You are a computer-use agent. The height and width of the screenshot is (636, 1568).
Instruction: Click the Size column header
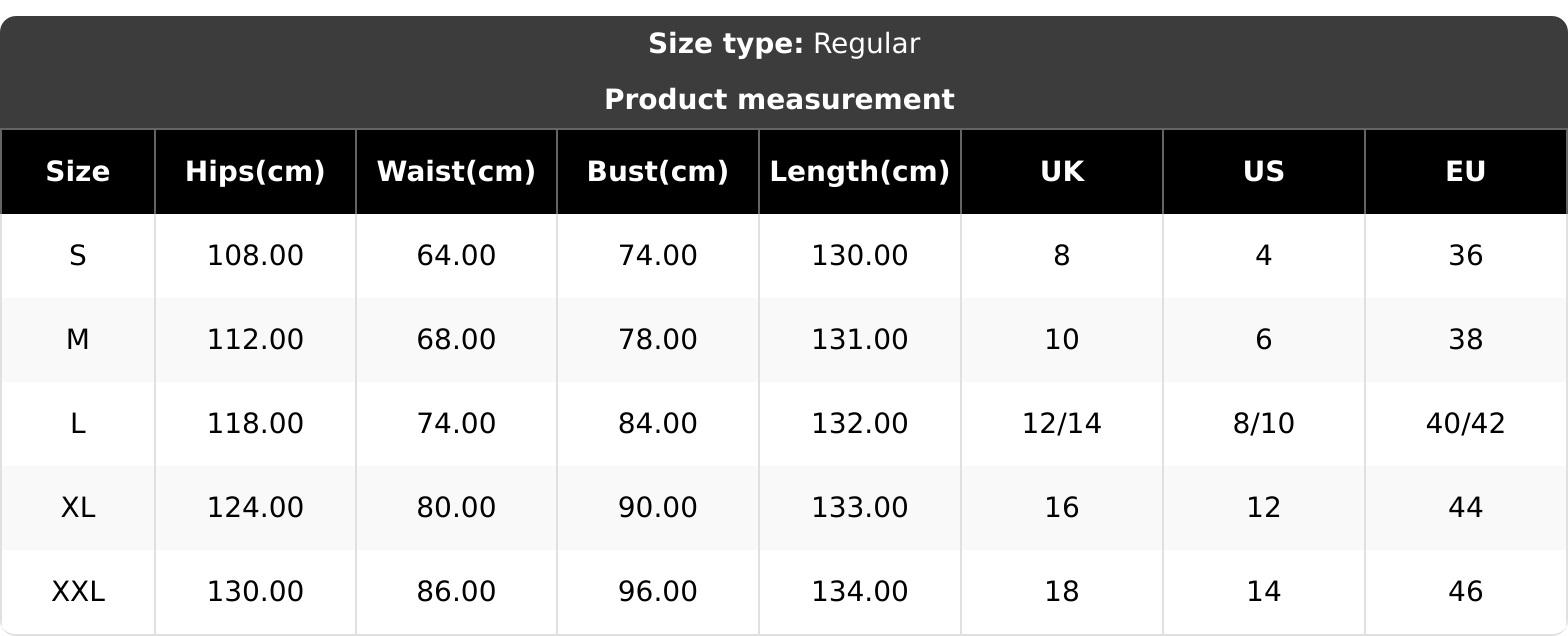[x=78, y=172]
